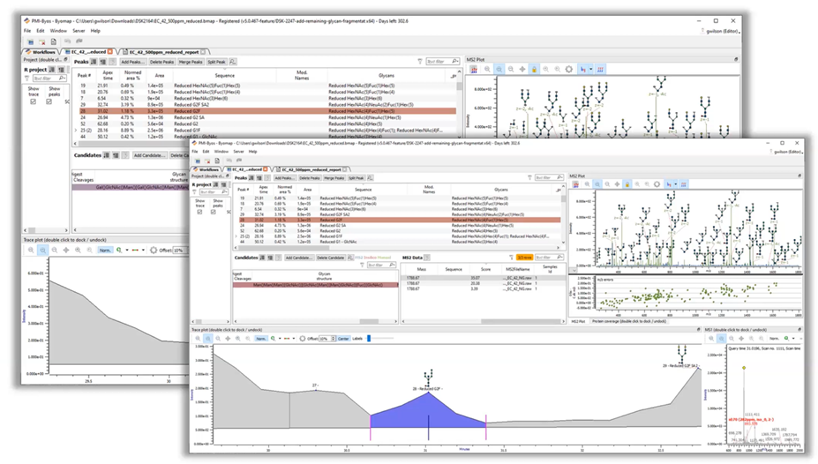
Task: Click the first zoom icon in front trace toolbar
Action: (199, 339)
